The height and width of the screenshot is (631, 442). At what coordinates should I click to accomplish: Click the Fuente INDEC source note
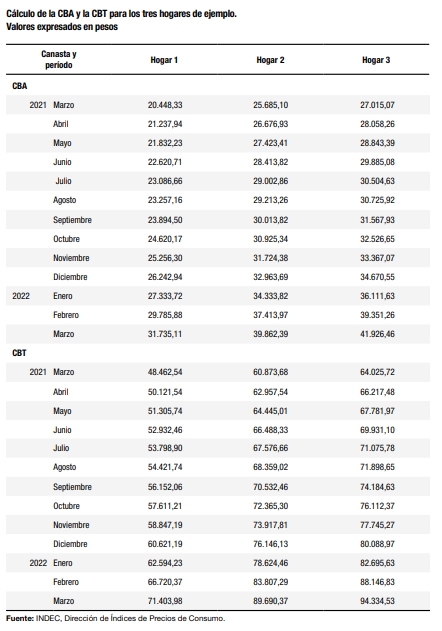[x=116, y=619]
